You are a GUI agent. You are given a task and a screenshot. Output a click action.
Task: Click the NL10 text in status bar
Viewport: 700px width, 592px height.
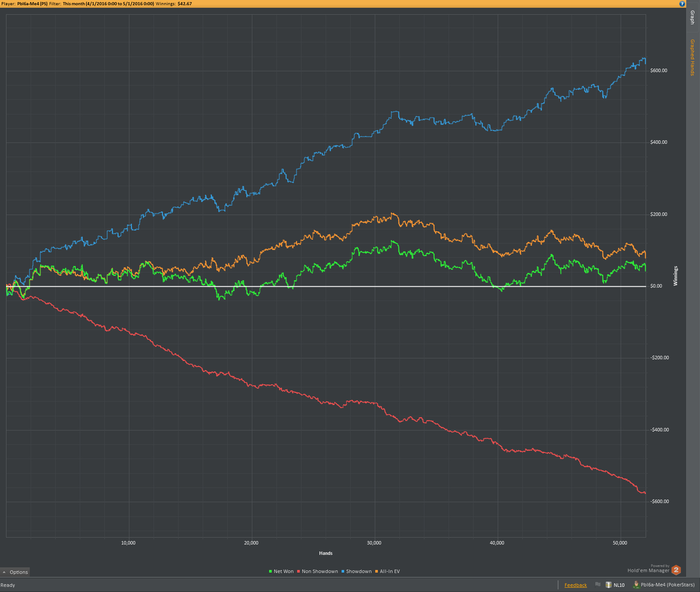[619, 585]
